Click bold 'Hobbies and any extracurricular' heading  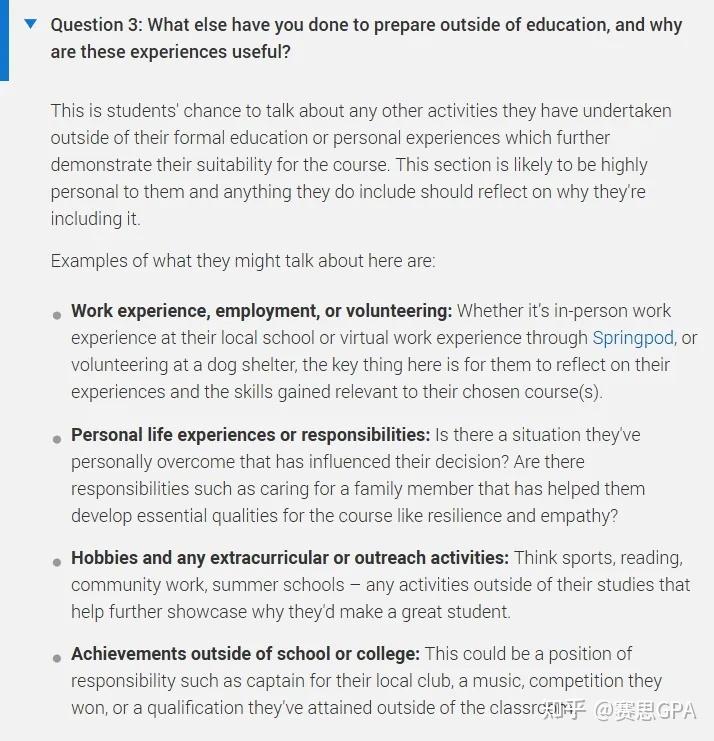tap(290, 558)
